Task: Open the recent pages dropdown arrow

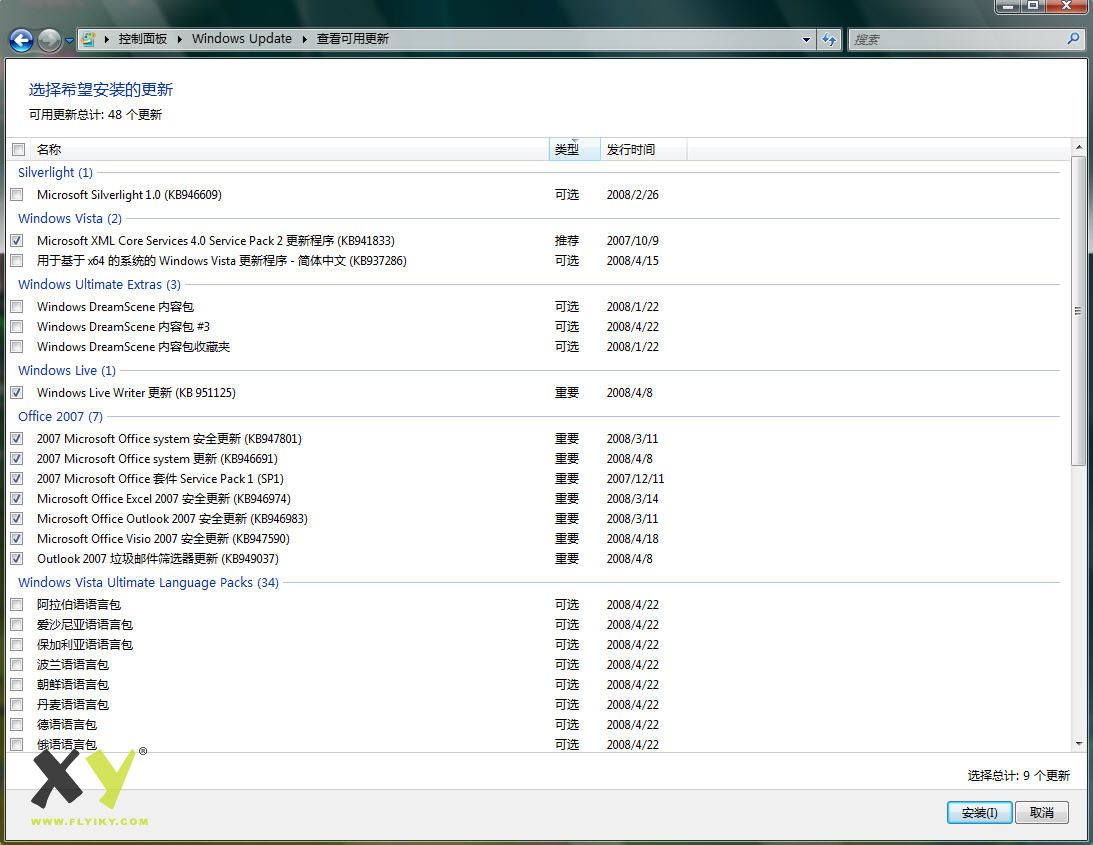Action: (69, 40)
